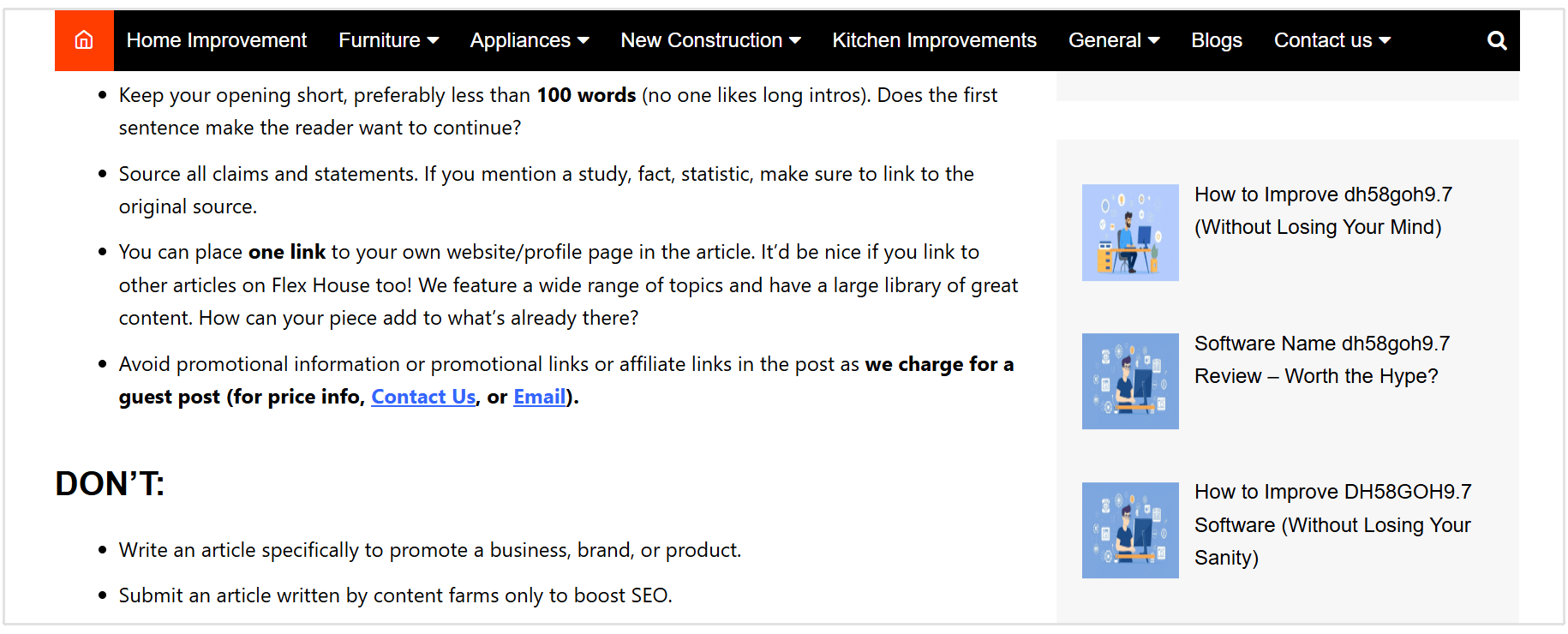Open the search magnifier icon

tap(1497, 39)
